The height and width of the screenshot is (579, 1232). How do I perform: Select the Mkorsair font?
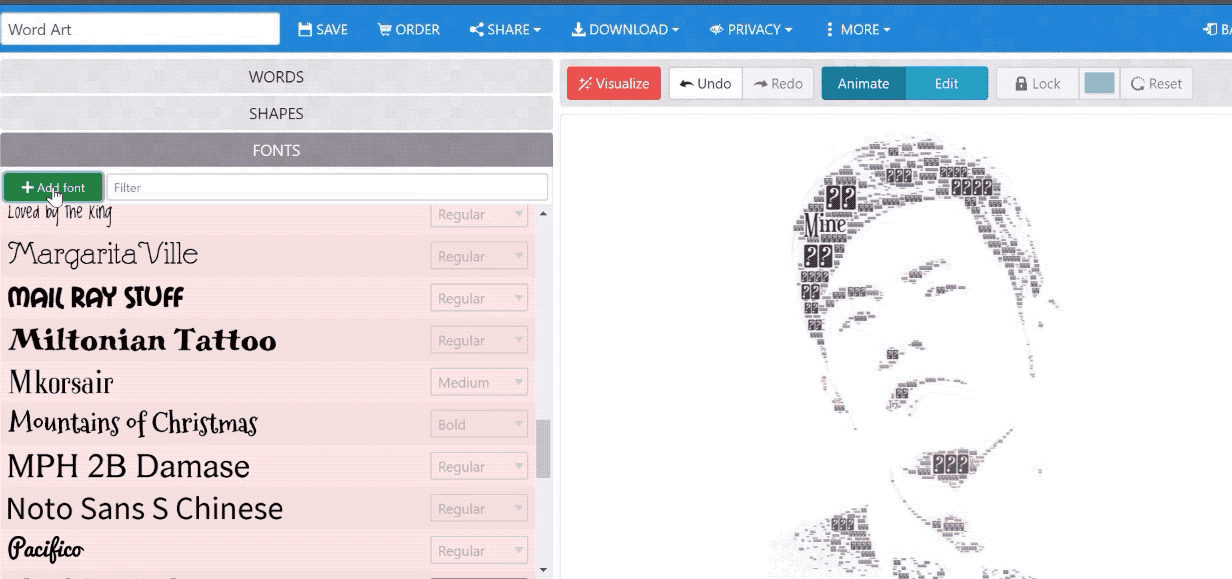(x=60, y=382)
